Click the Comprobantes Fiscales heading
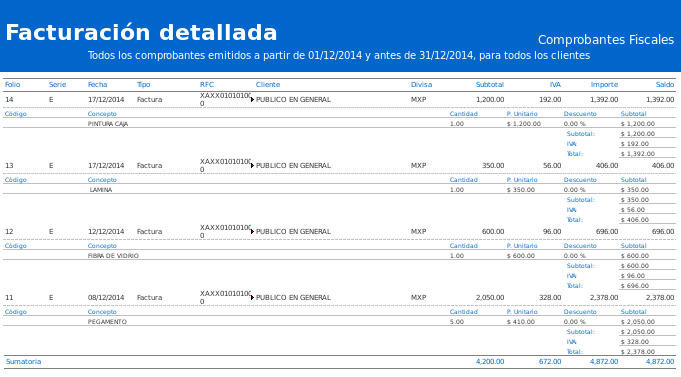Viewport: 681px width, 377px height. [x=606, y=40]
